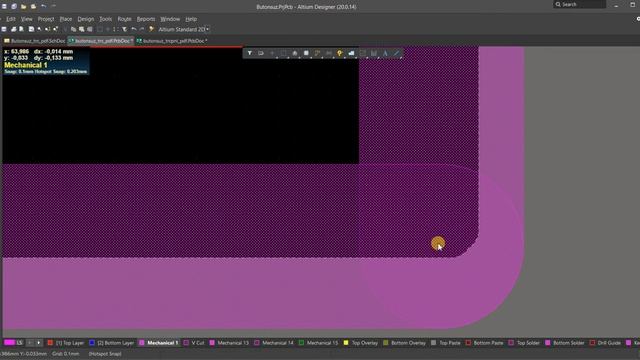Screen dimensions: 640x360
Task: Click the layer tabs scroll left arrow
Action: (x=30, y=343)
